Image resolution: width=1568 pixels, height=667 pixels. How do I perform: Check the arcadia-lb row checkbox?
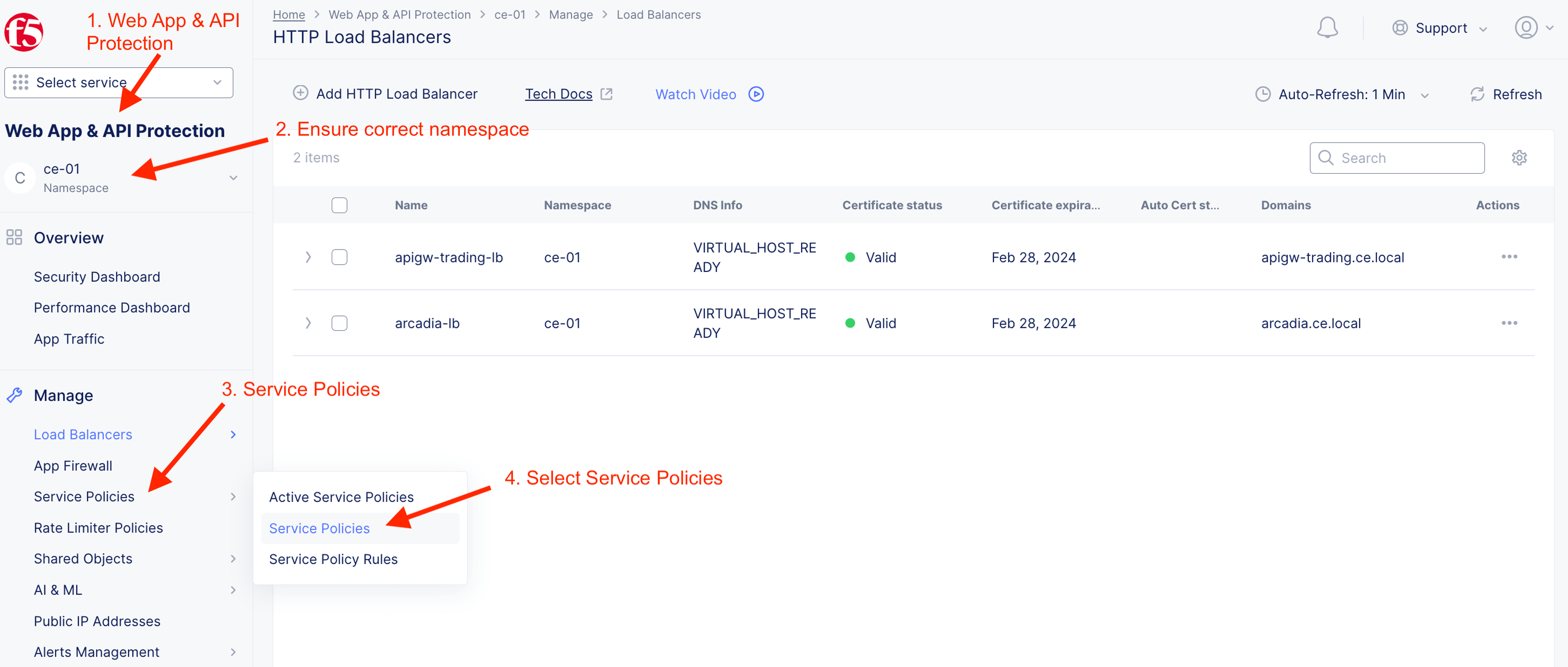(339, 323)
